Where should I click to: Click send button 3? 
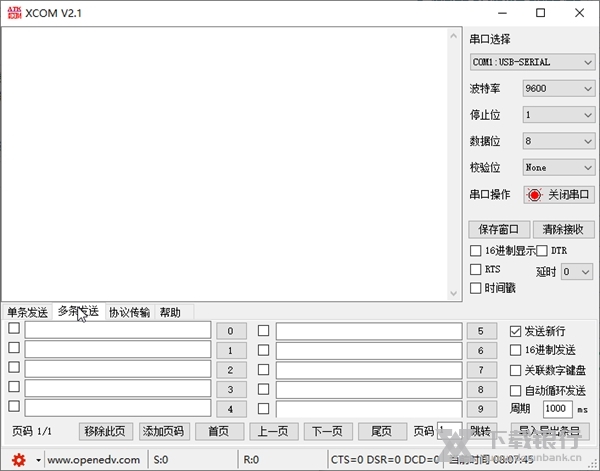pyautogui.click(x=231, y=390)
